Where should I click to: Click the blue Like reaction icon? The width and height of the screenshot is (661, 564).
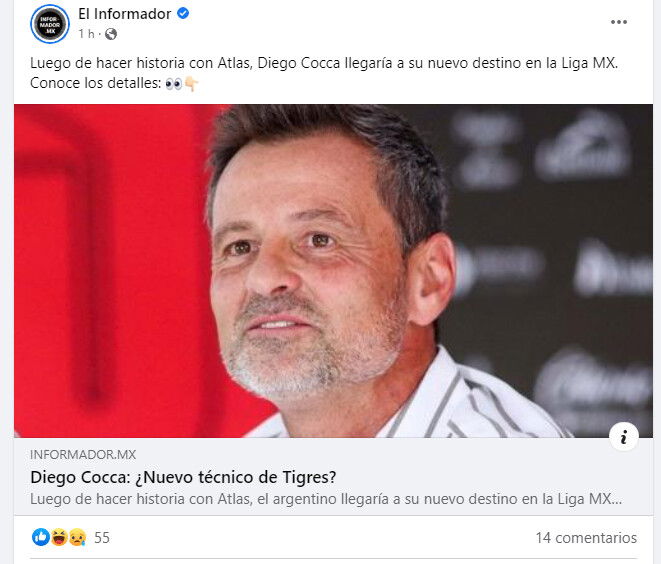tap(41, 537)
